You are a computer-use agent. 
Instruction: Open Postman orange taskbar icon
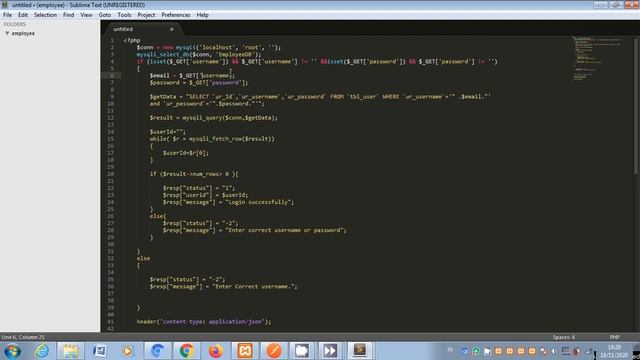point(274,351)
